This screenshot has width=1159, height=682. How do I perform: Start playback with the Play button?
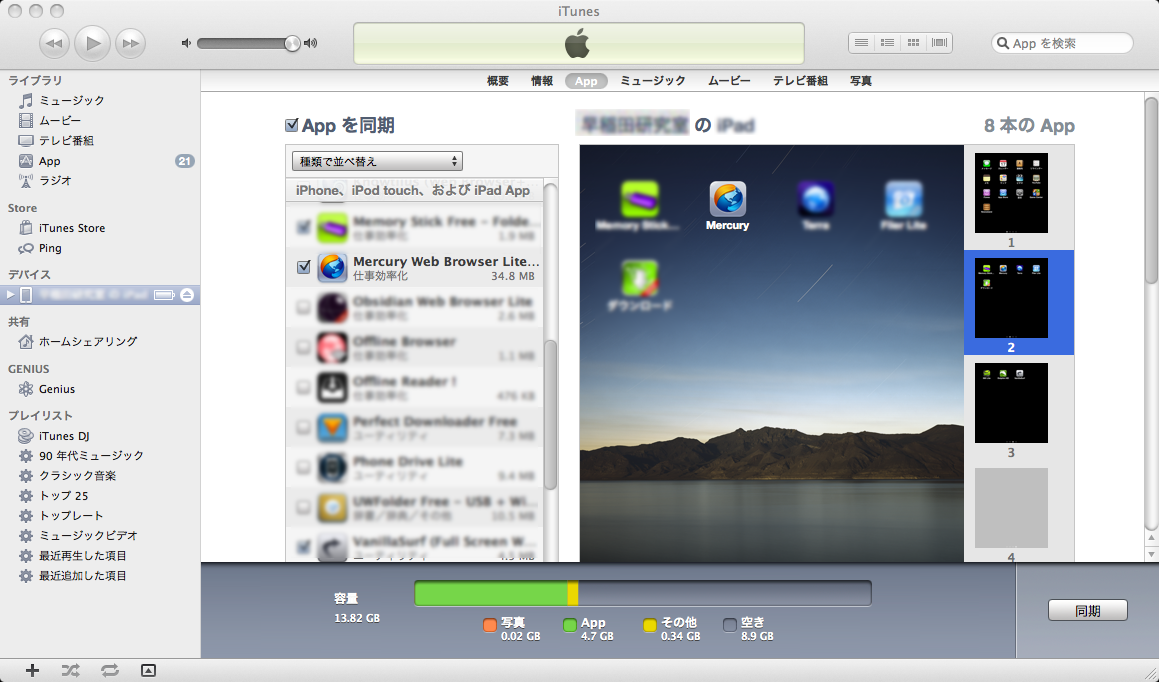(92, 44)
